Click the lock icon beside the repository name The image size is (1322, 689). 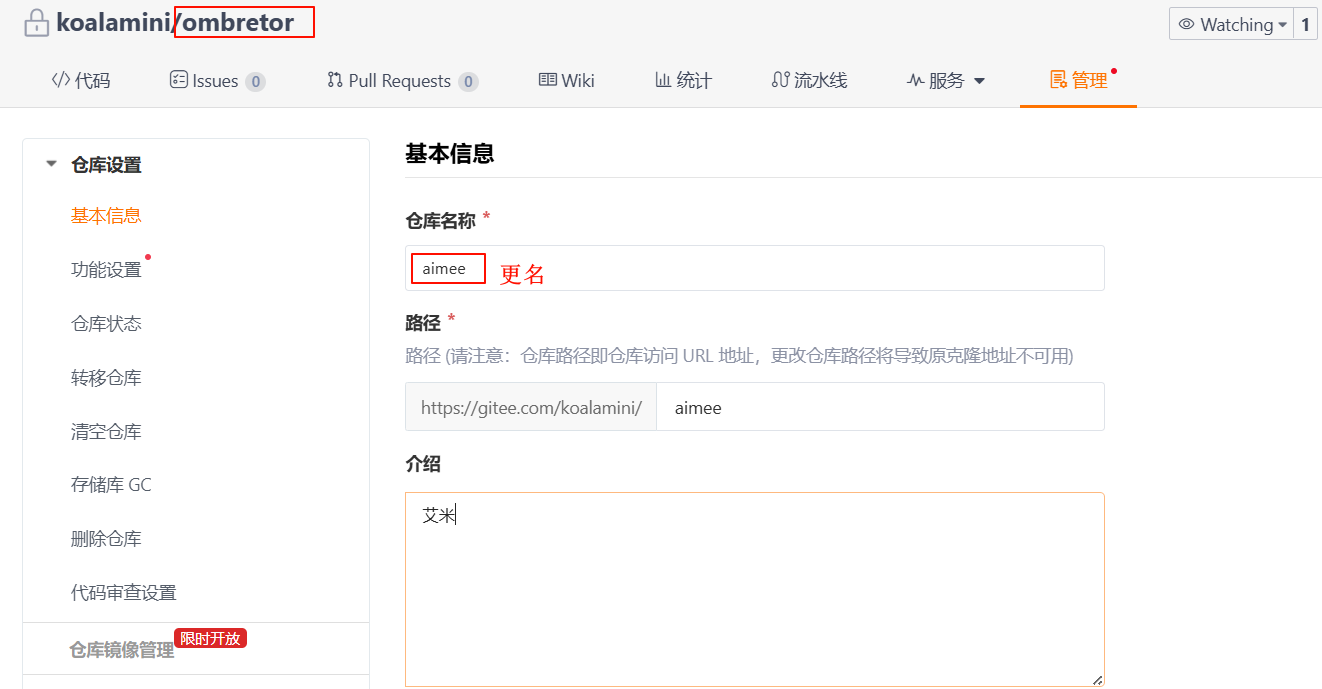pyautogui.click(x=36, y=22)
